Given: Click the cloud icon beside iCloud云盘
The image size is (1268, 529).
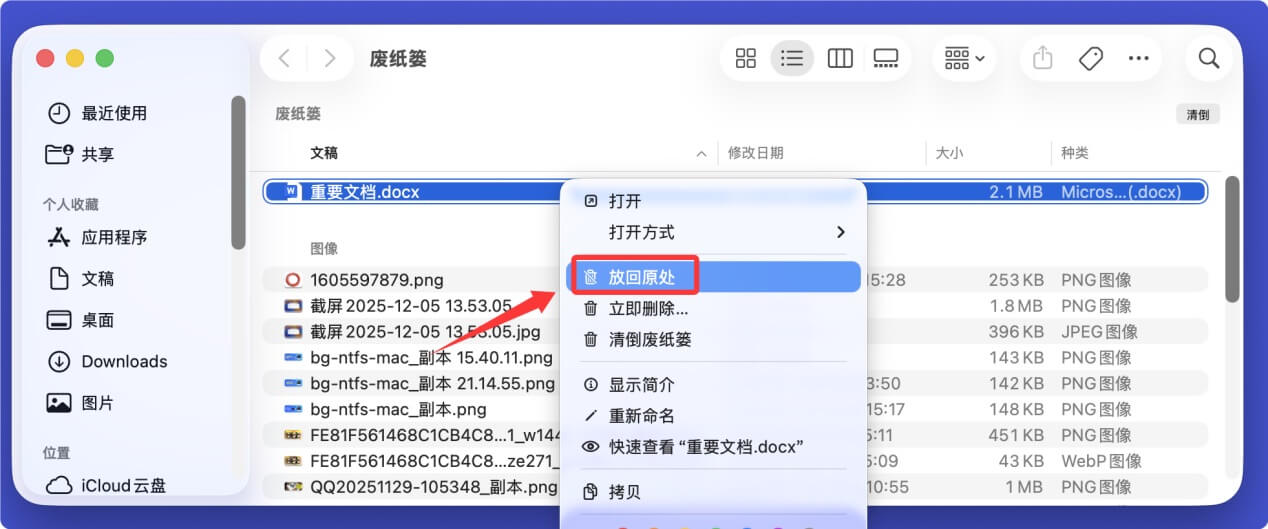Looking at the screenshot, I should click(59, 486).
